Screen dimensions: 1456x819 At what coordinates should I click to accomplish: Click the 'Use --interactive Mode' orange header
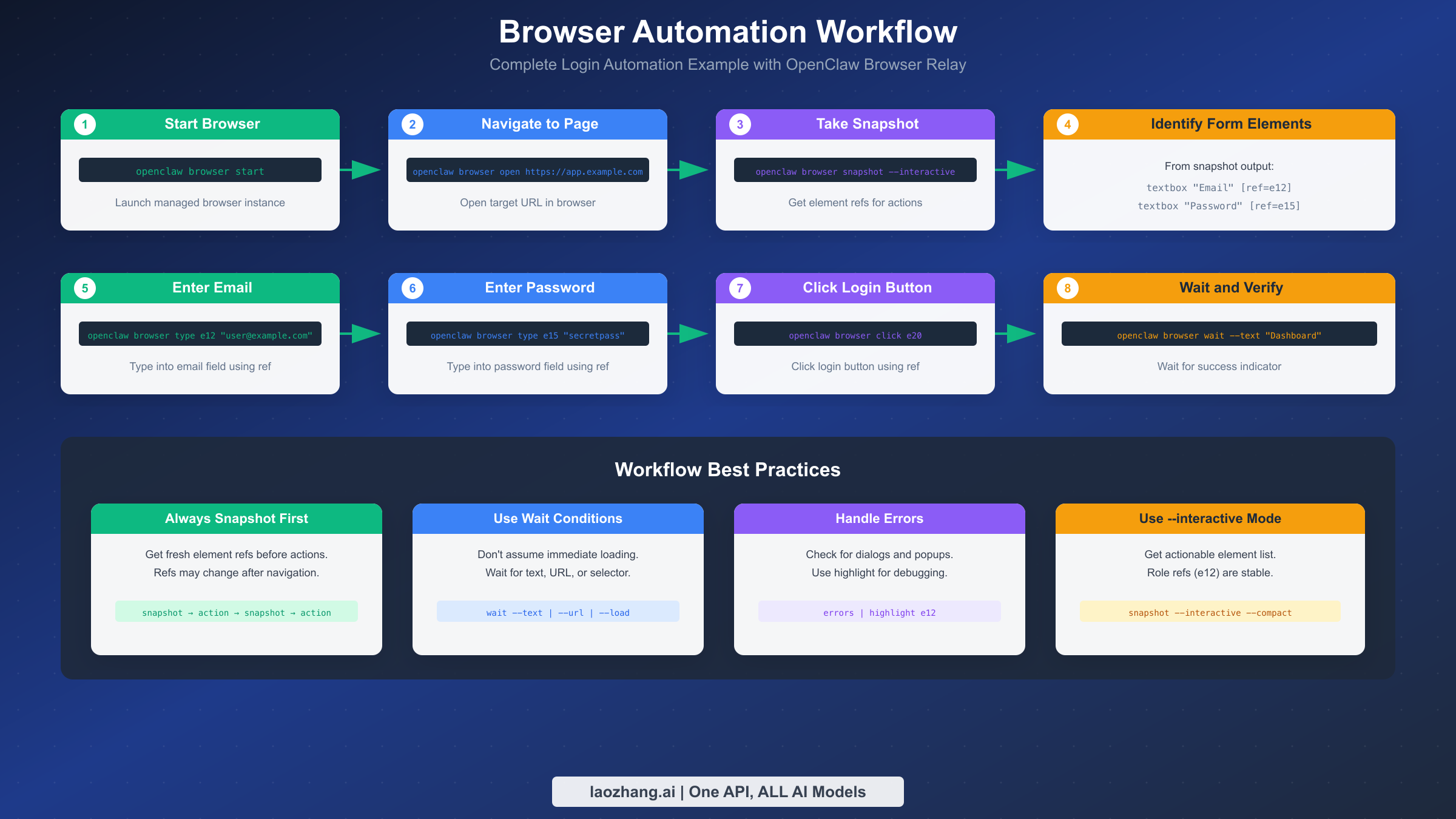[1210, 519]
